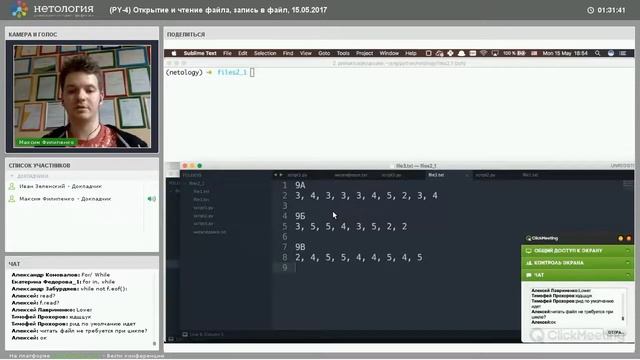This screenshot has width=640, height=360.
Task: Click the presenter webcam video
Action: point(82,96)
